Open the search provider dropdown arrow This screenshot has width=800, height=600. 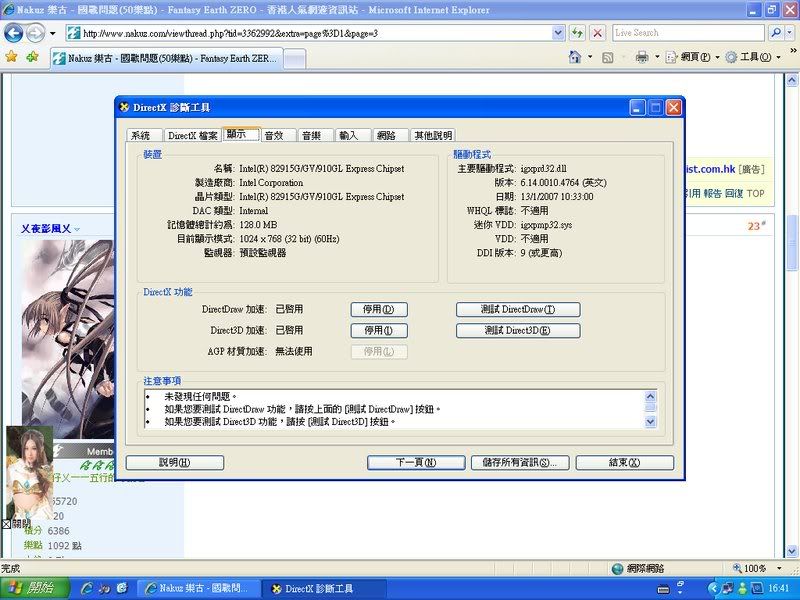pyautogui.click(x=790, y=33)
